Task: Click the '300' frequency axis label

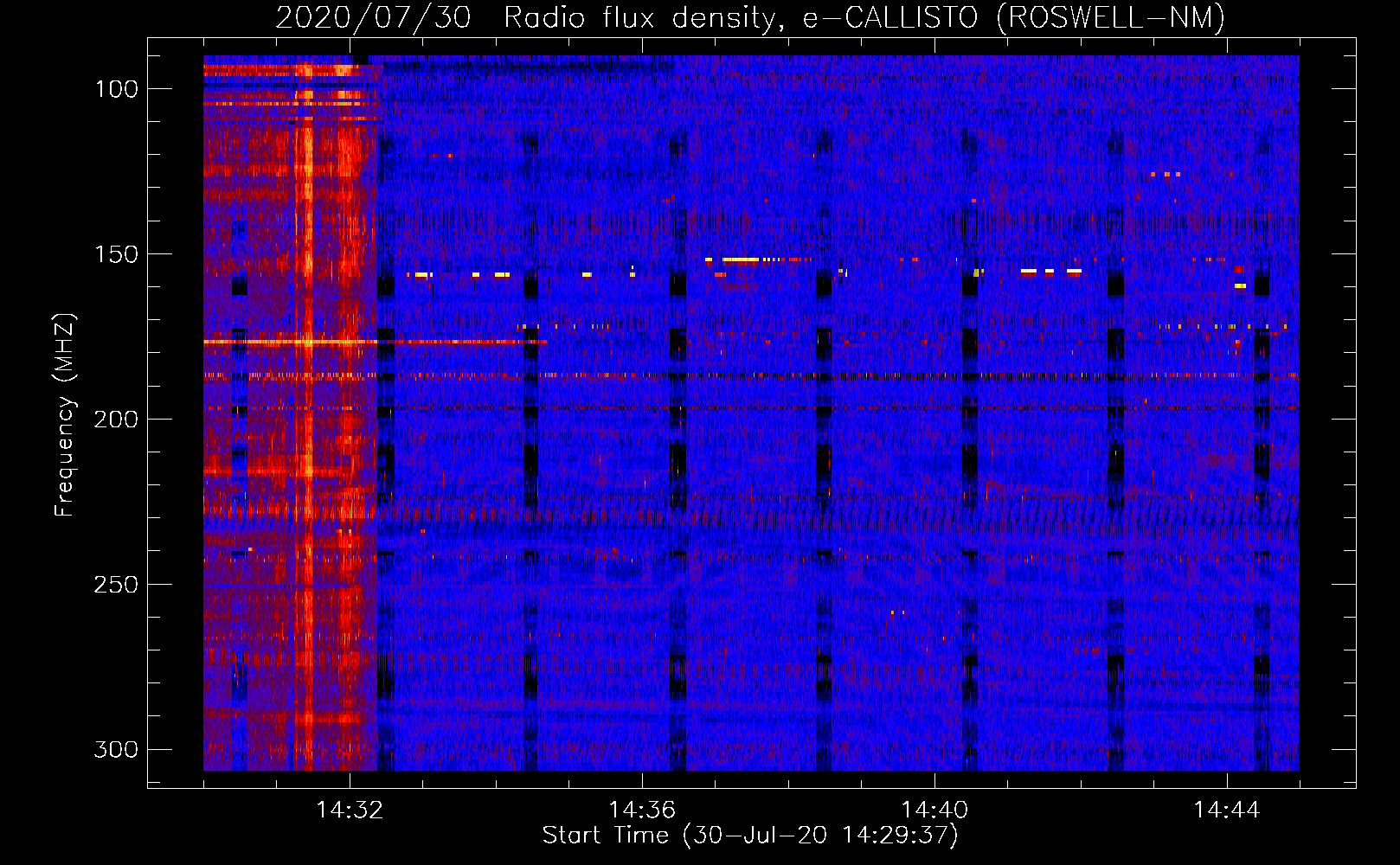Action: [x=116, y=749]
